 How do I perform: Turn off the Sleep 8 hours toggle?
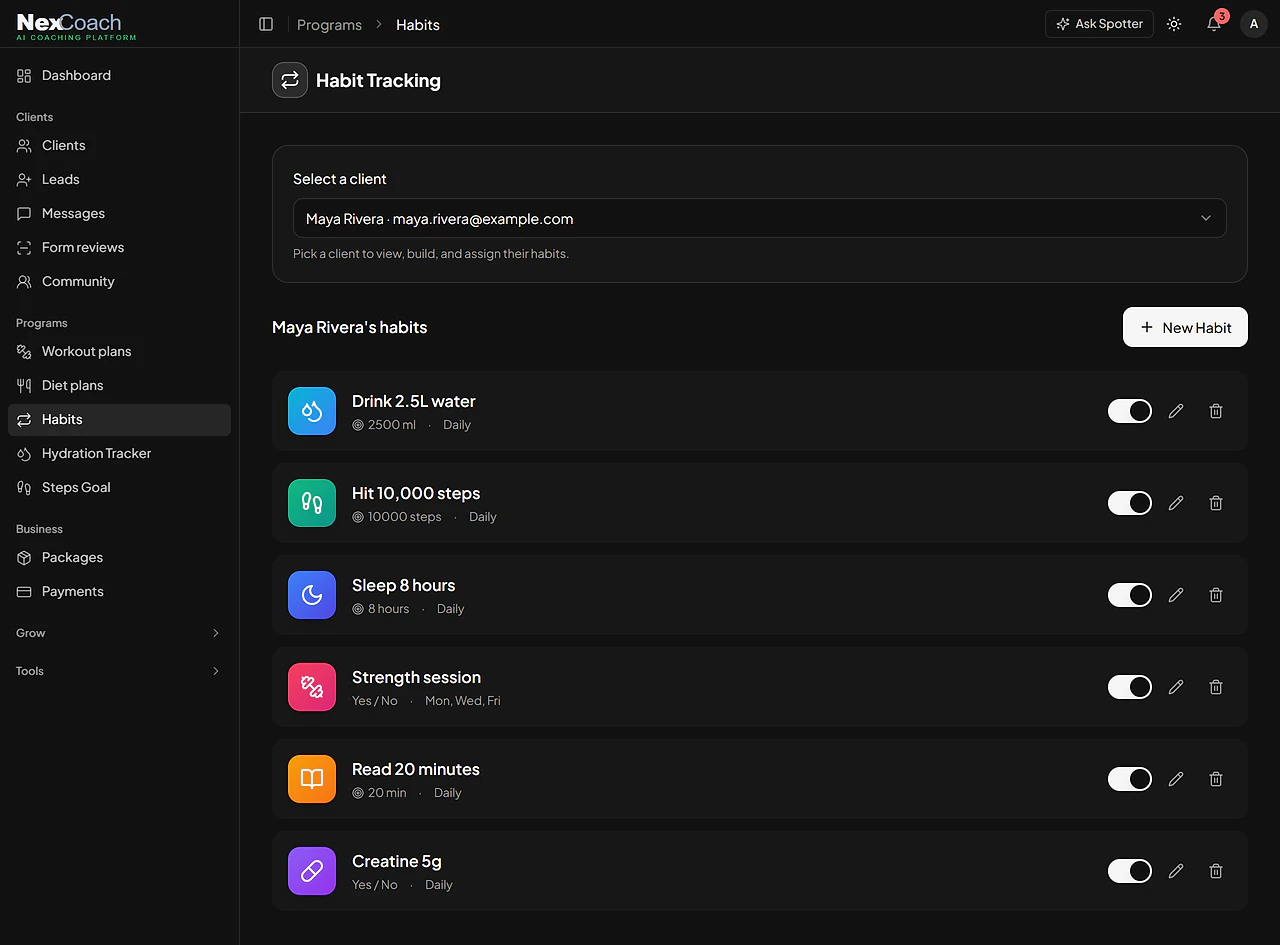1130,595
